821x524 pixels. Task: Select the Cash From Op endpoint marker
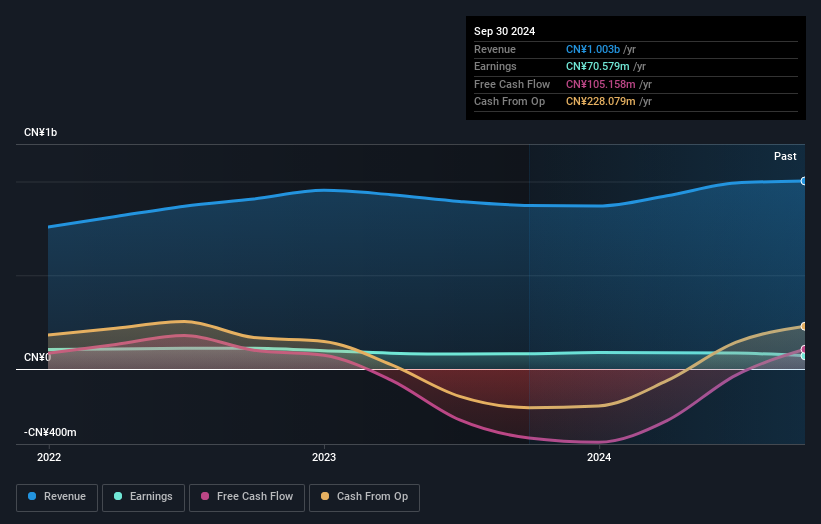(x=804, y=326)
